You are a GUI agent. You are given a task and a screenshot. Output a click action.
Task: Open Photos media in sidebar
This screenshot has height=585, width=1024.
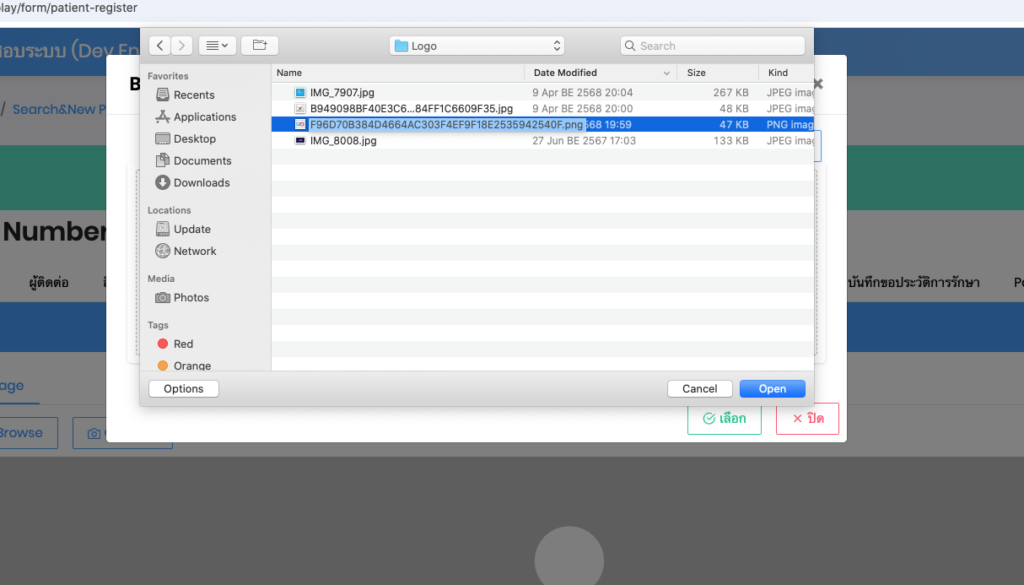coord(191,298)
